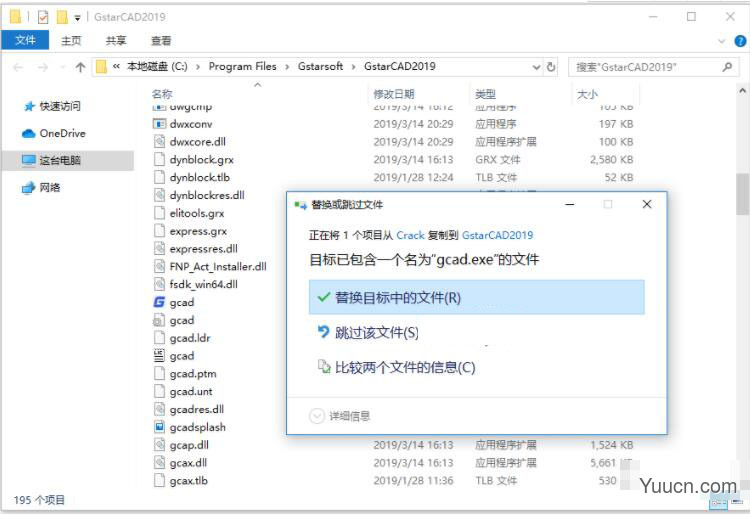This screenshot has height=516, width=750.
Task: Click the up-directory arrow
Action: 80,67
